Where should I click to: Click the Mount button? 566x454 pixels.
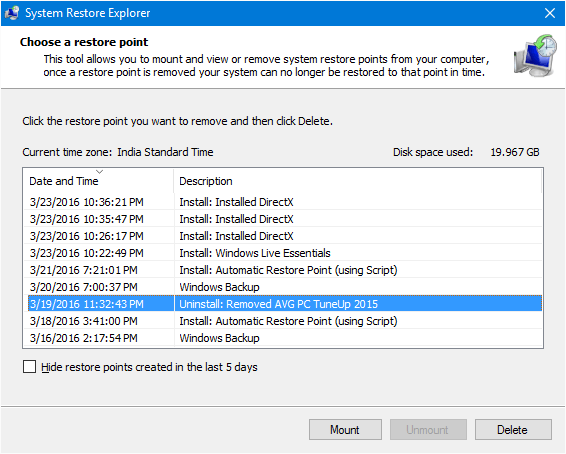[345, 429]
